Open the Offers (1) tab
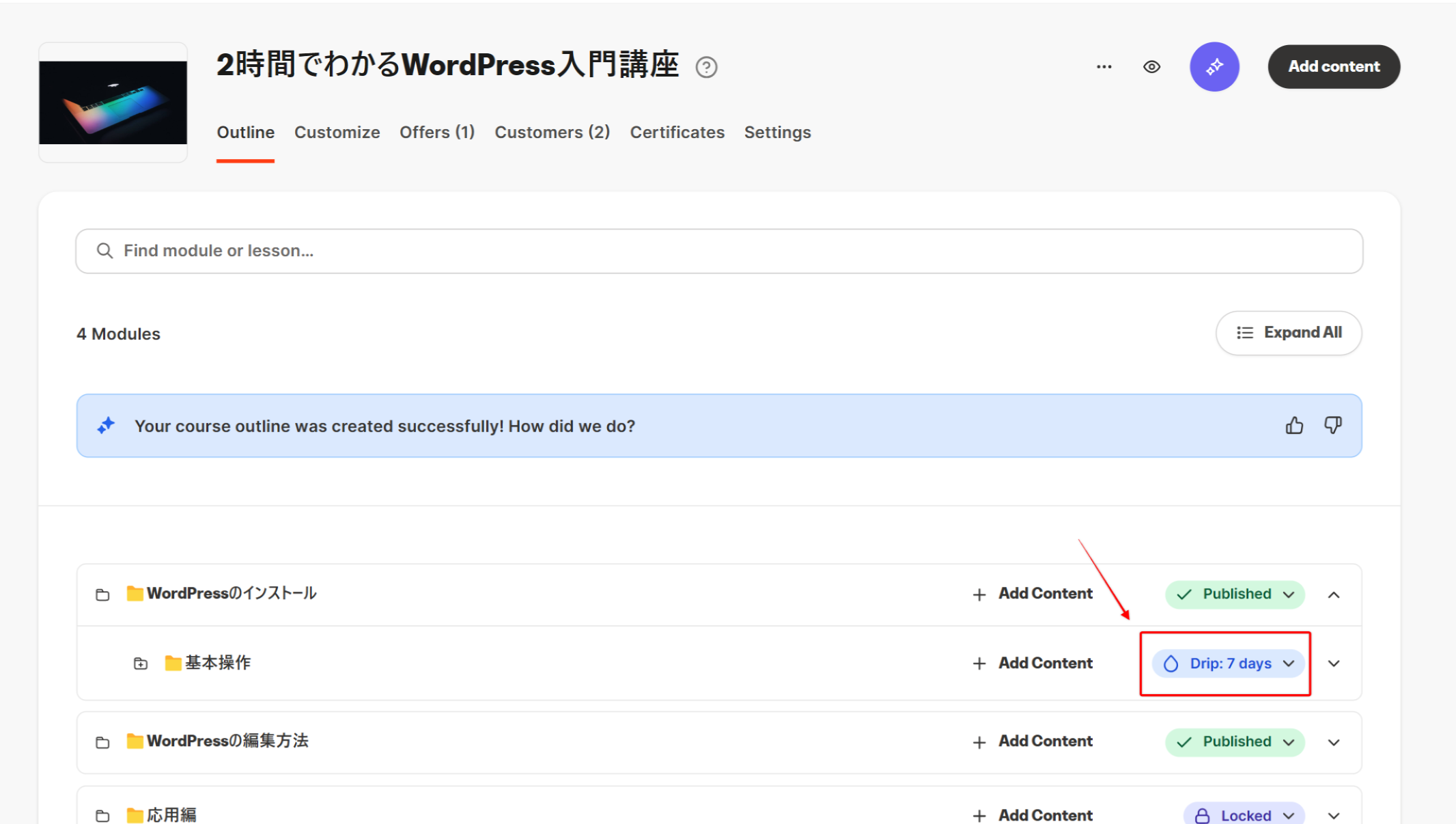This screenshot has height=824, width=1456. 437,133
